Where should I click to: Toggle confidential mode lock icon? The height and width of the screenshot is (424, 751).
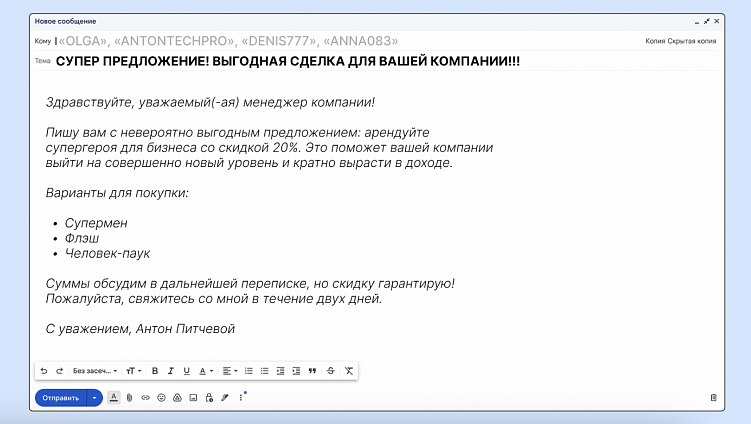209,398
